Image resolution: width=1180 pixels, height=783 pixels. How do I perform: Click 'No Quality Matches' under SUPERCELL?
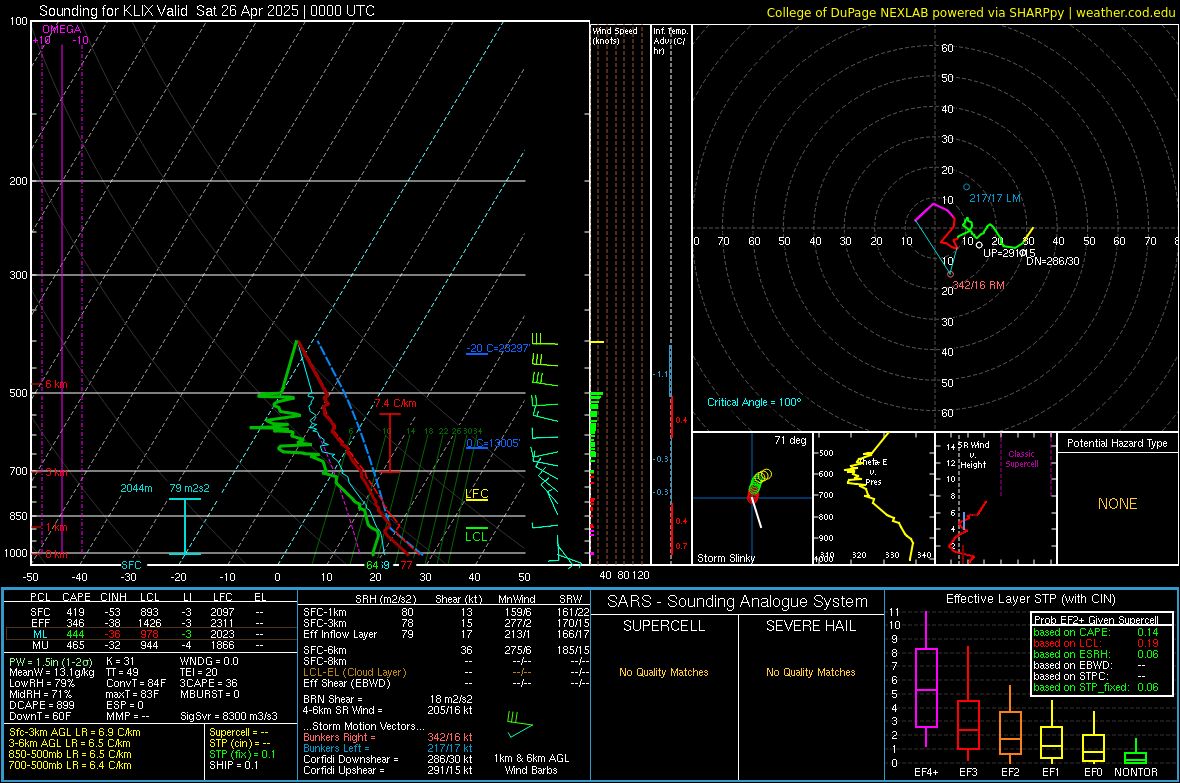click(x=664, y=672)
